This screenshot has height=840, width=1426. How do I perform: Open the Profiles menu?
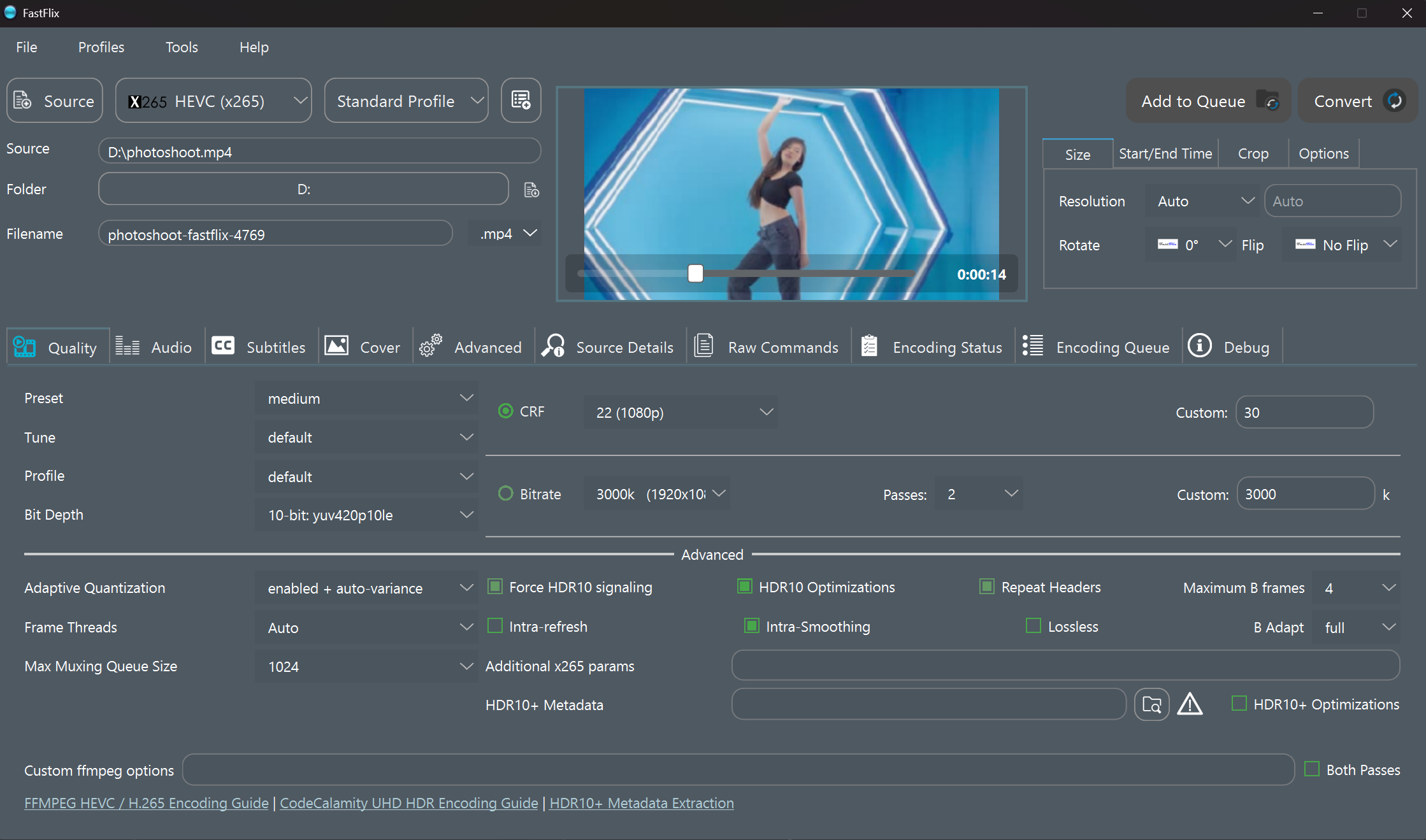point(101,47)
